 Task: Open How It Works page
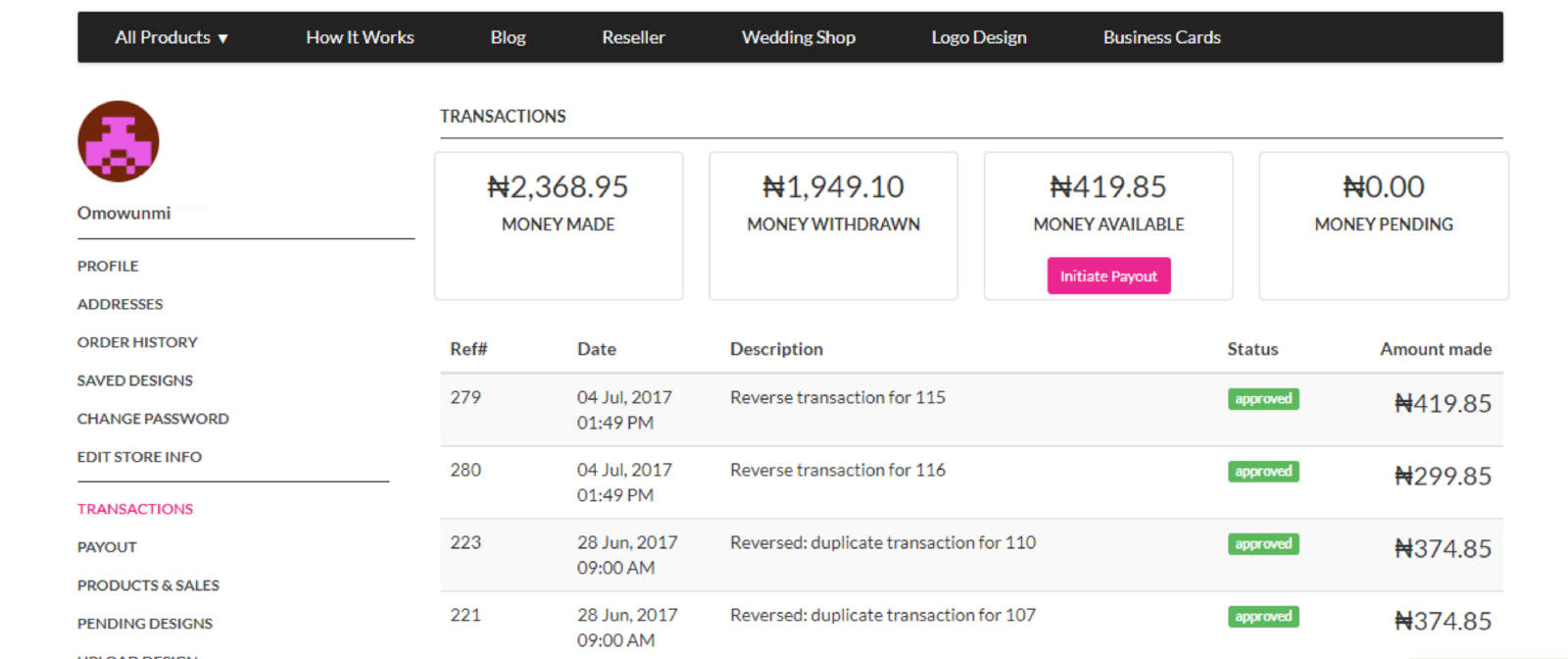[x=360, y=37]
